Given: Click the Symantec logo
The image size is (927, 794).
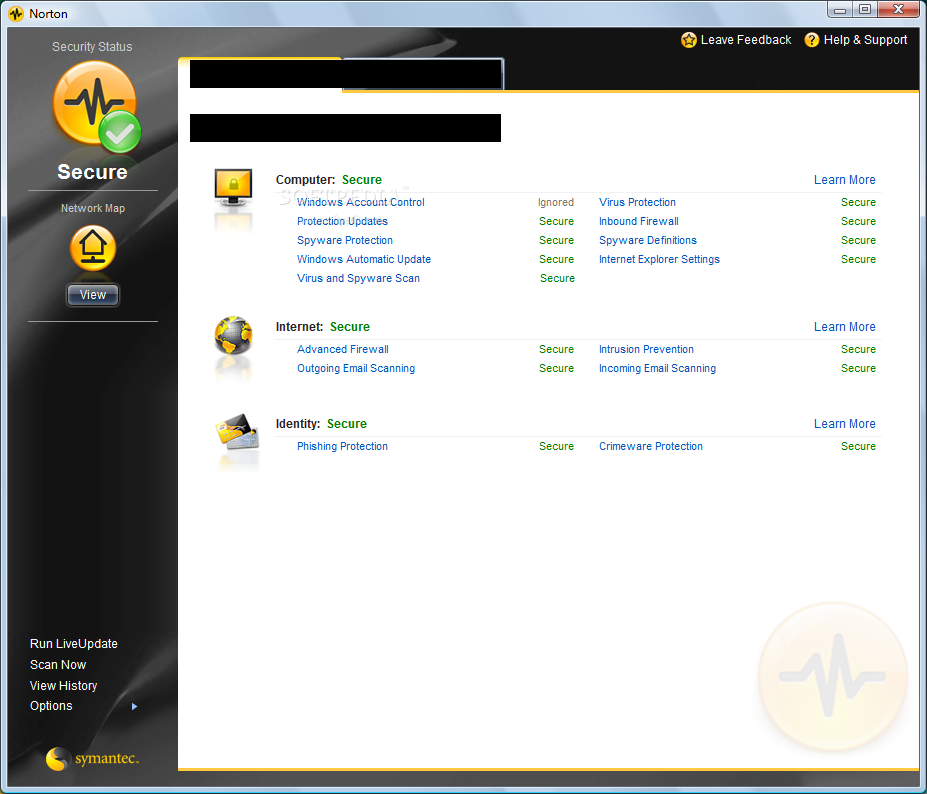Looking at the screenshot, I should (x=92, y=759).
